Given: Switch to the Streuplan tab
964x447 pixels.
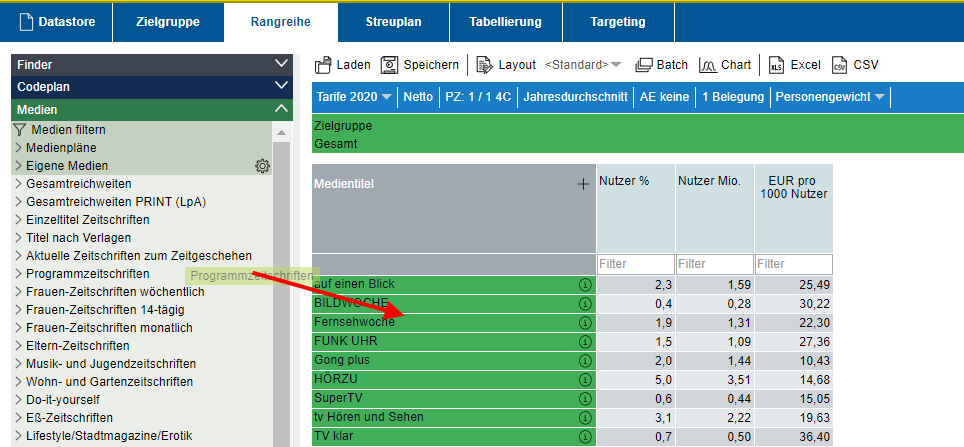Looking at the screenshot, I should (393, 21).
